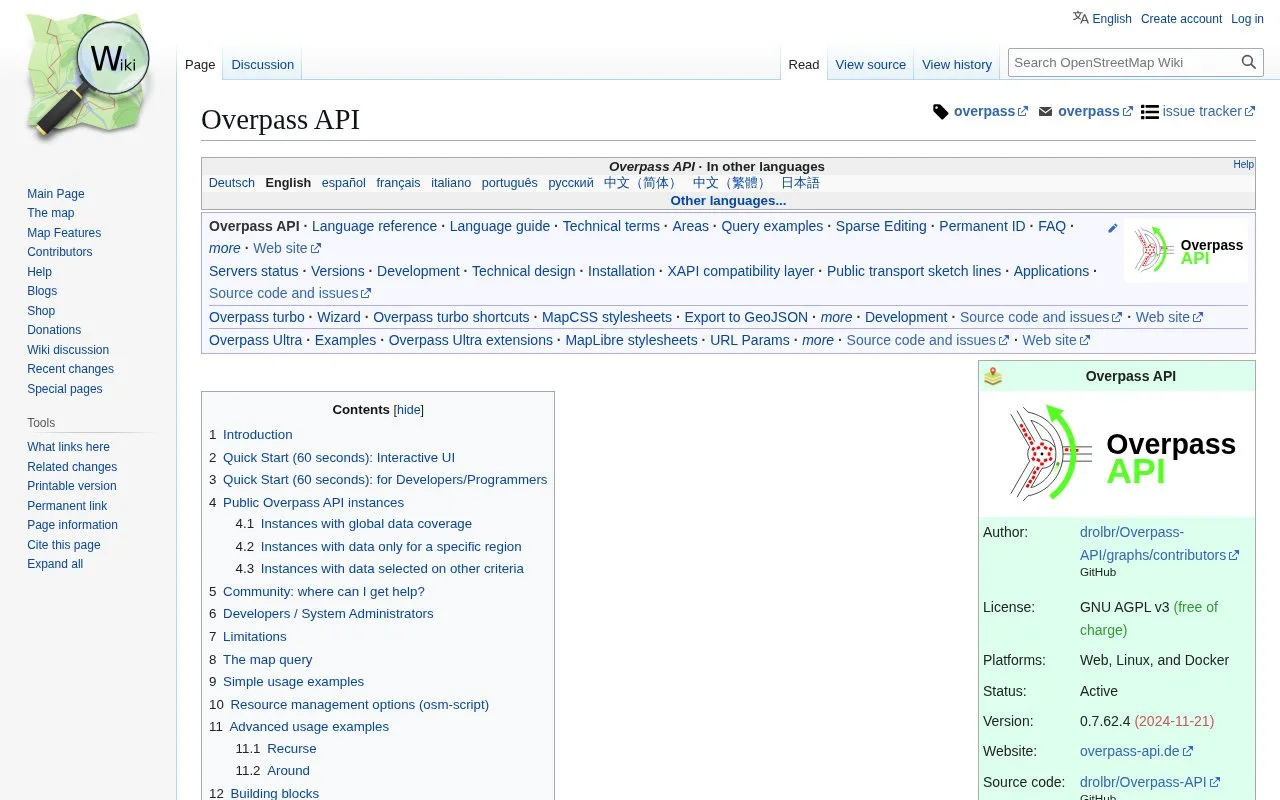The image size is (1280, 800).
Task: Open Overpass turbo link
Action: coord(257,317)
